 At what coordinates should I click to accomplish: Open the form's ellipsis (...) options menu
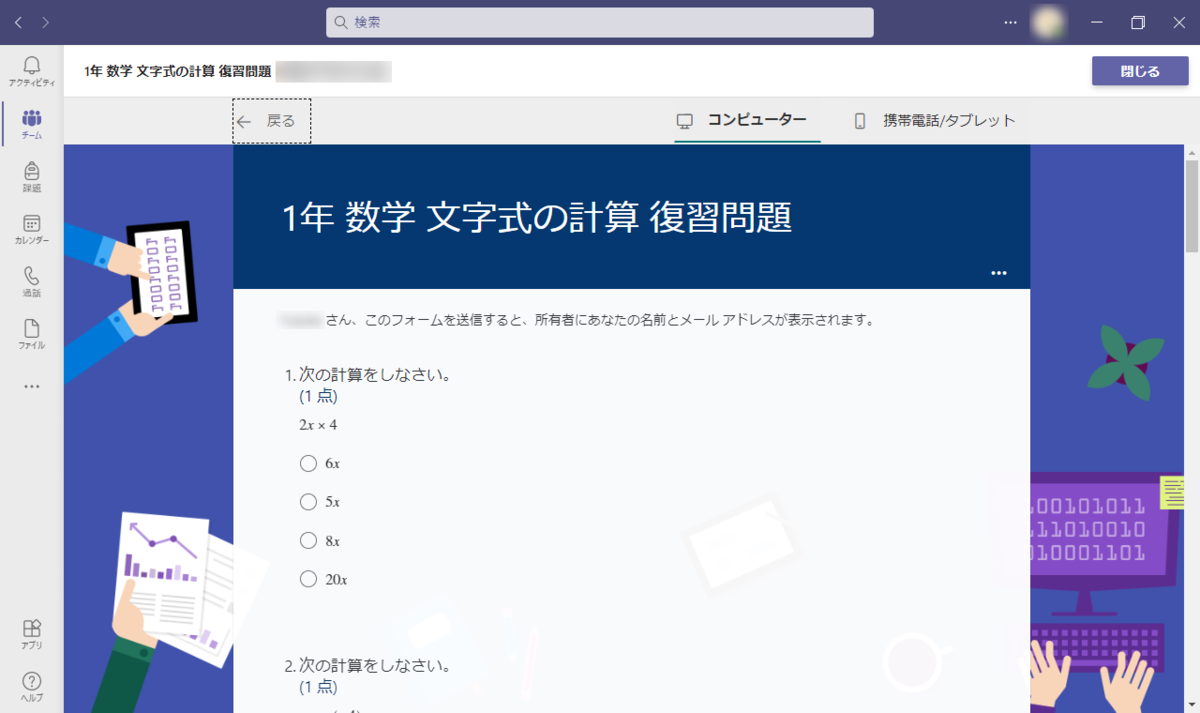(x=998, y=272)
